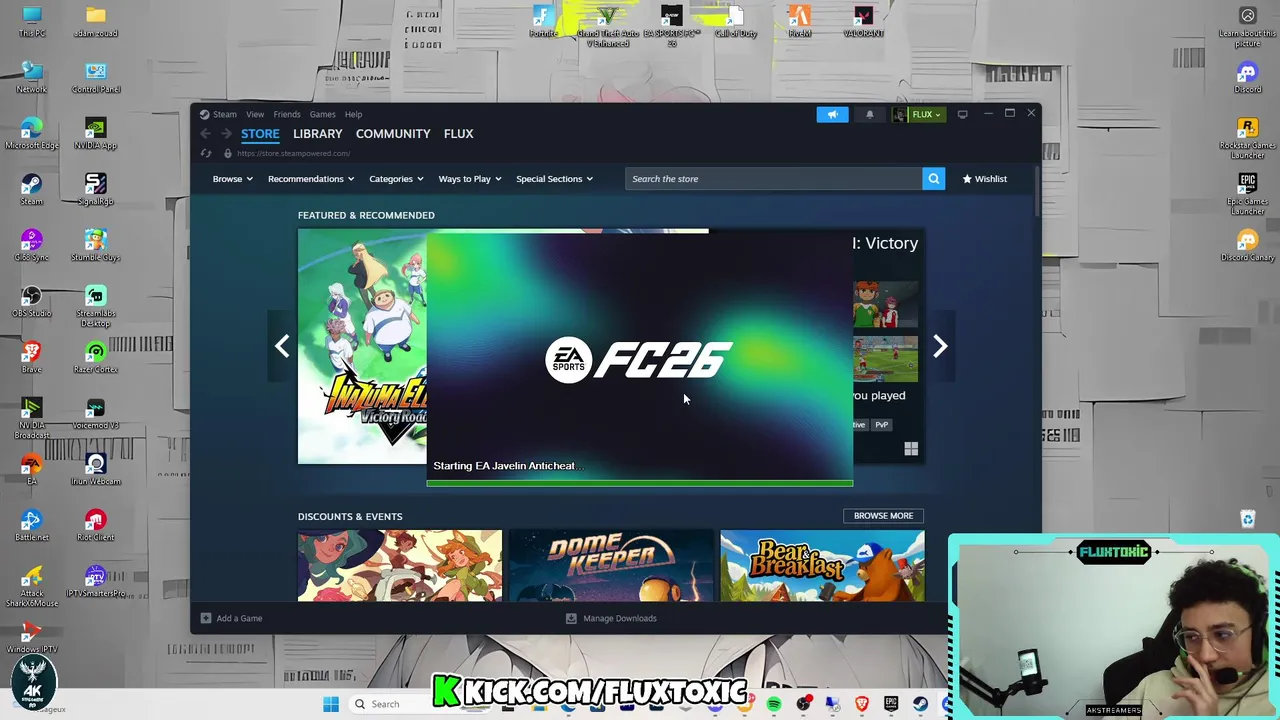
Task: Switch to the COMMUNITY tab
Action: [x=393, y=134]
